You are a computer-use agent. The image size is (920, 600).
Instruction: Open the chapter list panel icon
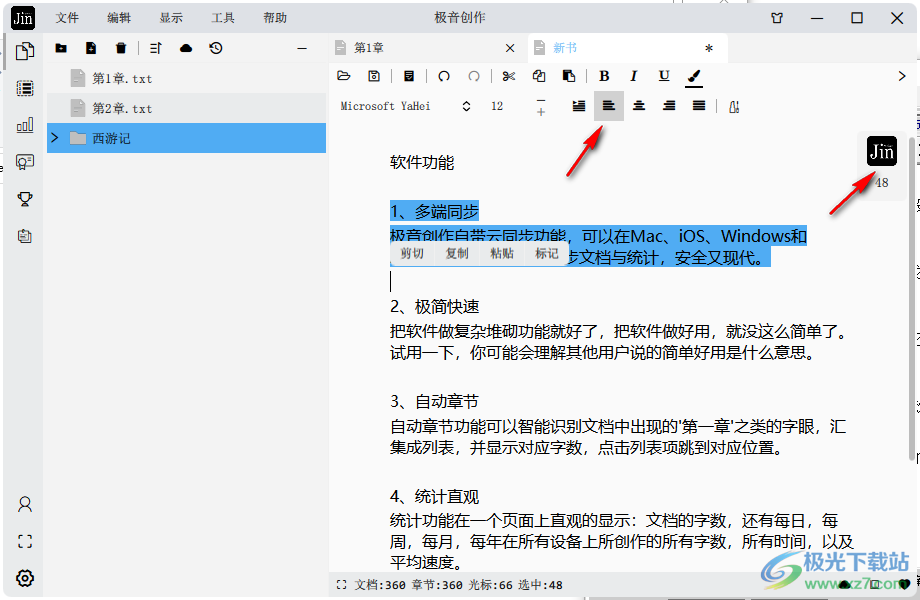pyautogui.click(x=25, y=88)
